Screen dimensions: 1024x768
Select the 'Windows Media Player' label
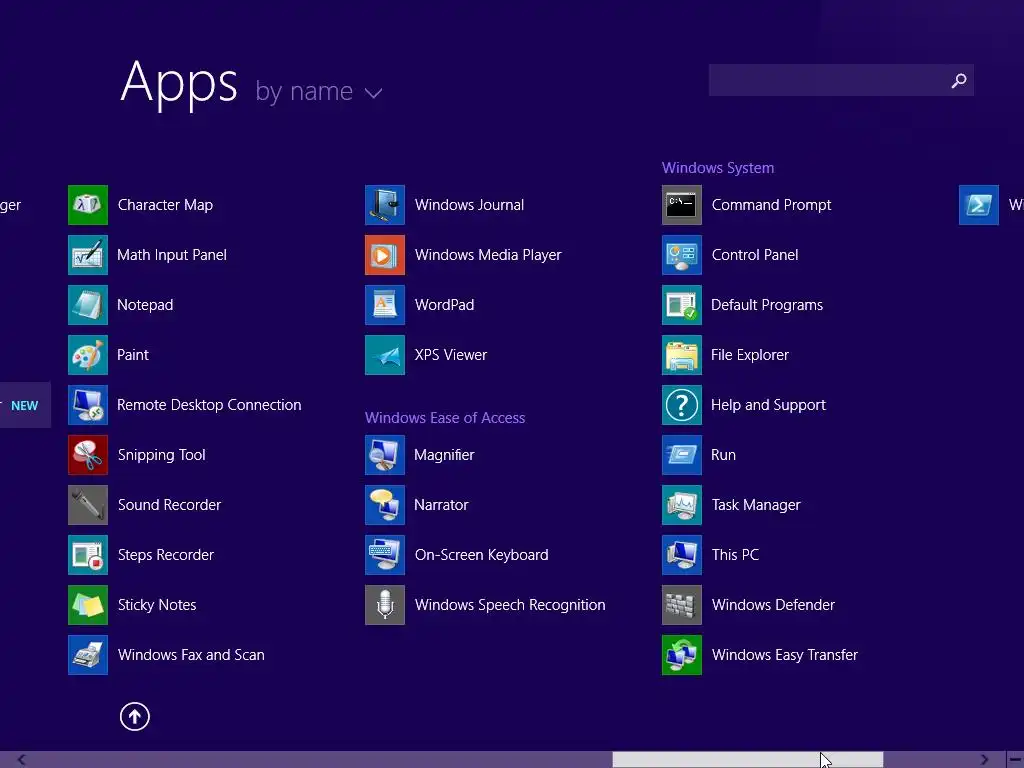488,255
